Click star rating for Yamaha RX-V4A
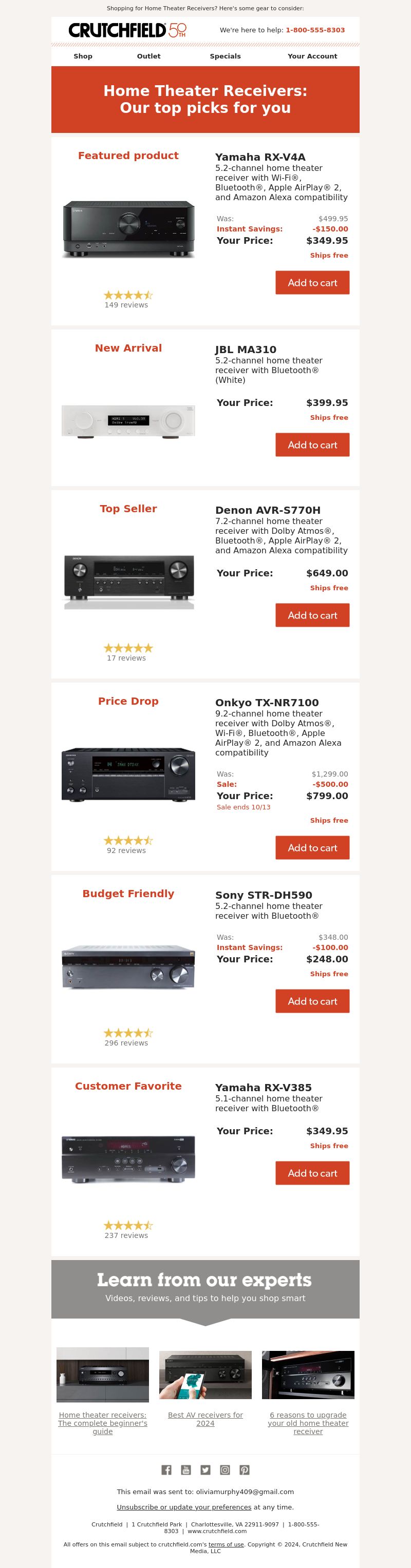This screenshot has width=411, height=1568. click(128, 295)
